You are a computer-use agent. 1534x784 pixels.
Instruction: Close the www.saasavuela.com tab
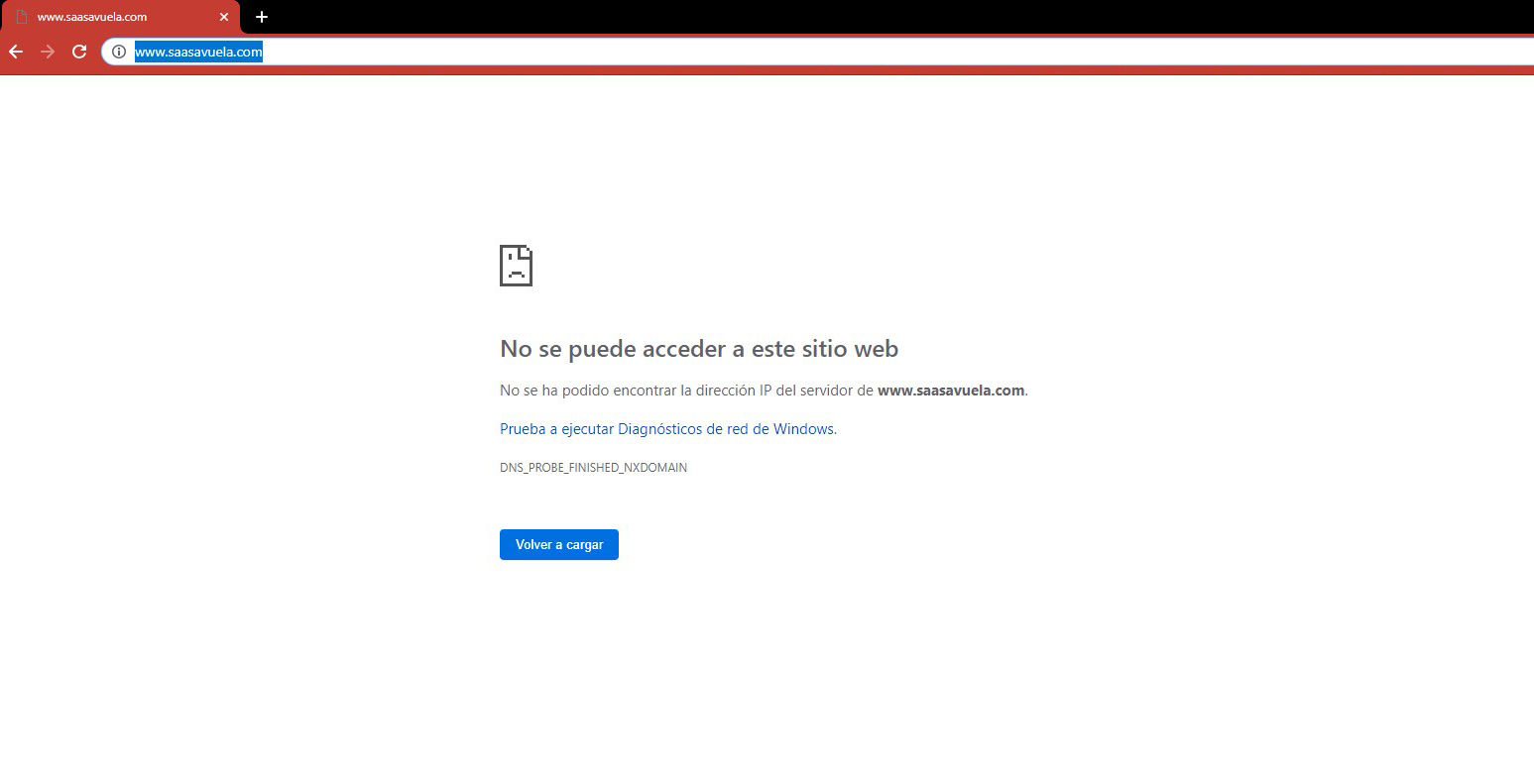point(224,17)
